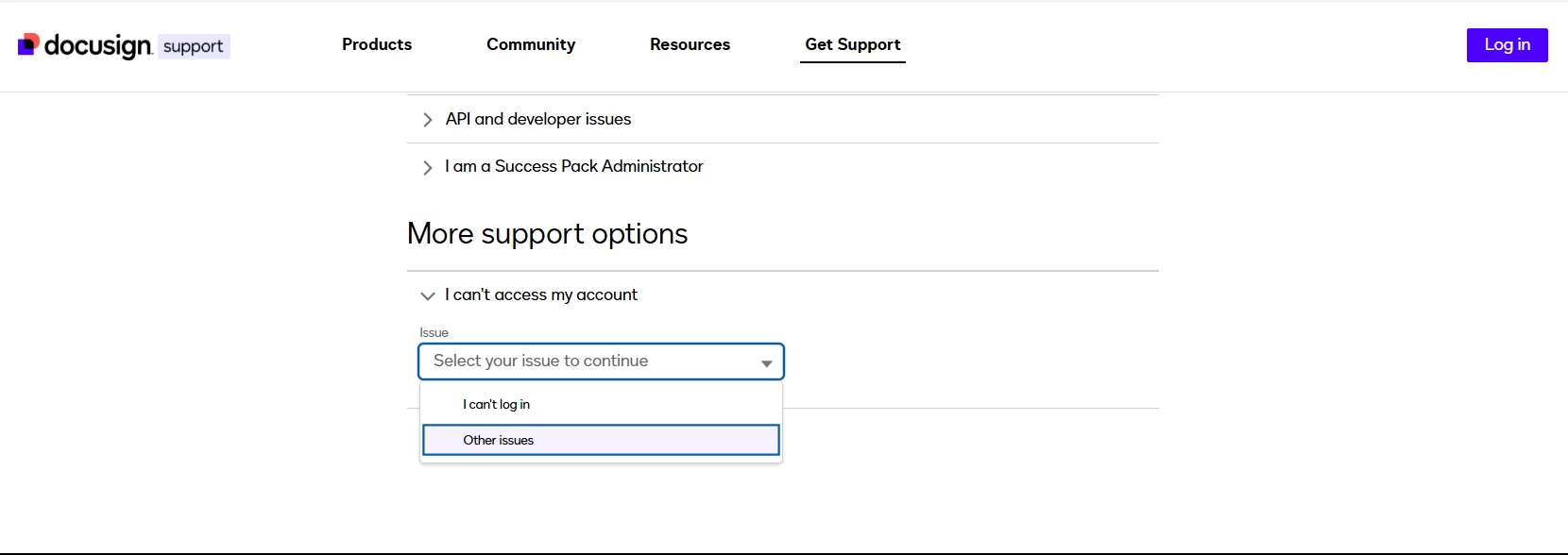Open the Resources menu

pyautogui.click(x=690, y=44)
